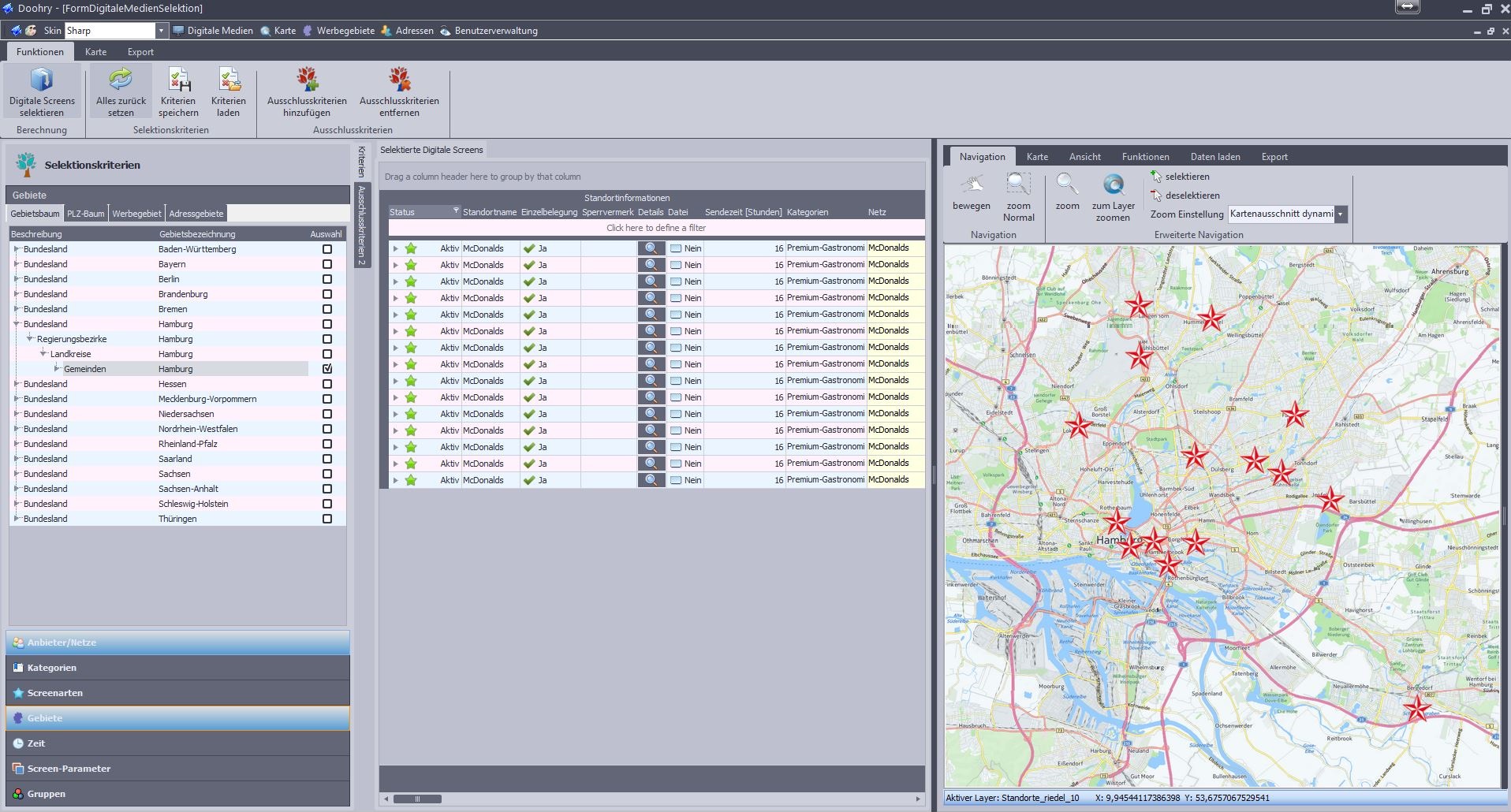Click zum Layer zoomen icon

tap(1113, 185)
